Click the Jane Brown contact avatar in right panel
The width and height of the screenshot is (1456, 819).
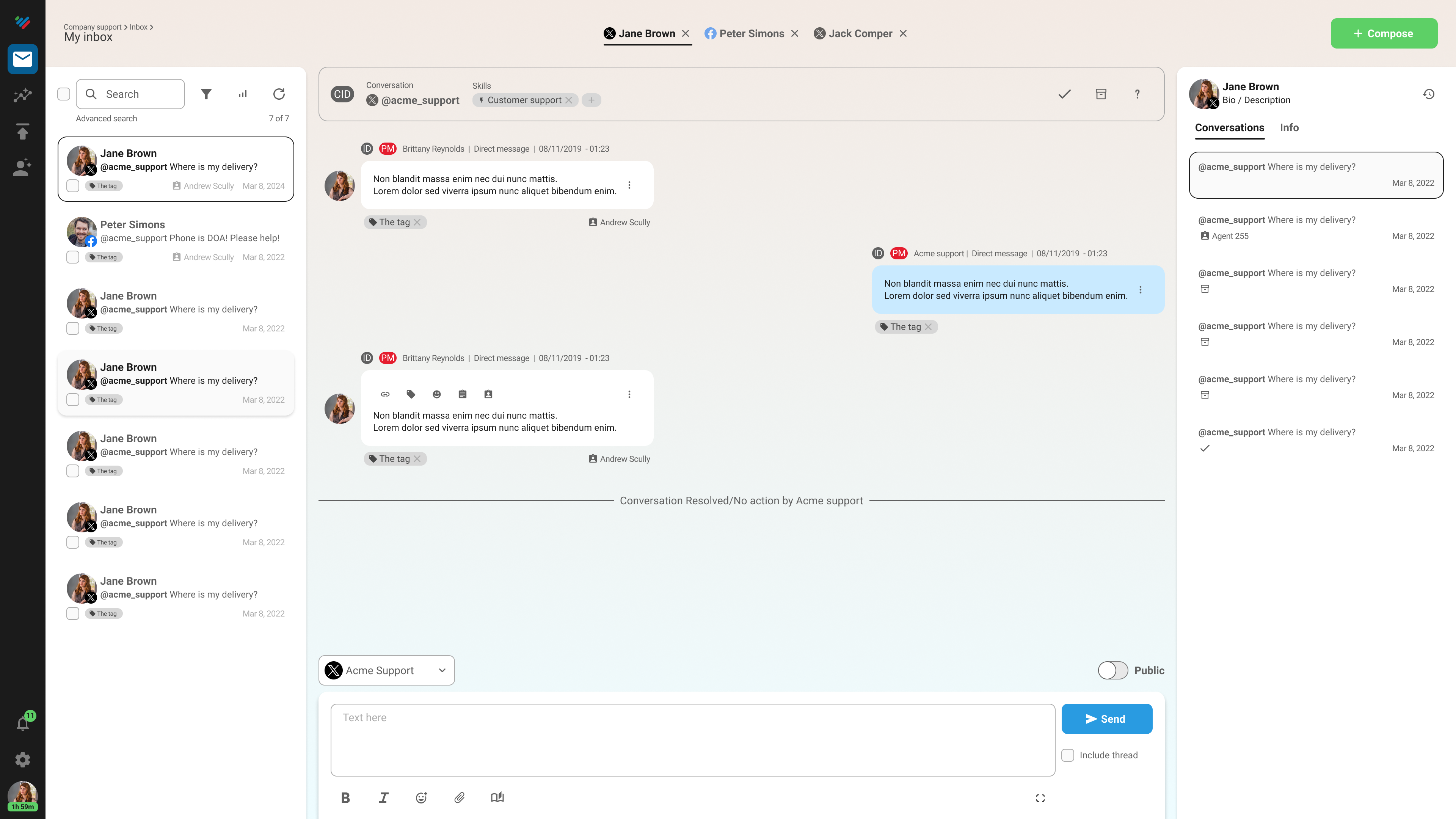tap(1204, 94)
